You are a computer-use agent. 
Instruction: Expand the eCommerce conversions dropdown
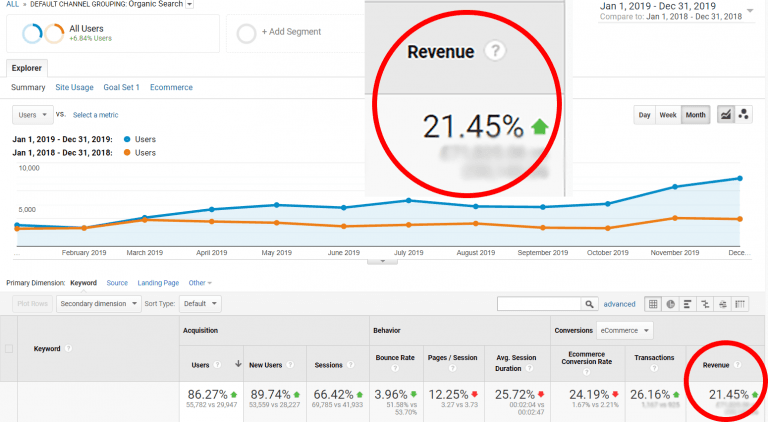(x=625, y=330)
